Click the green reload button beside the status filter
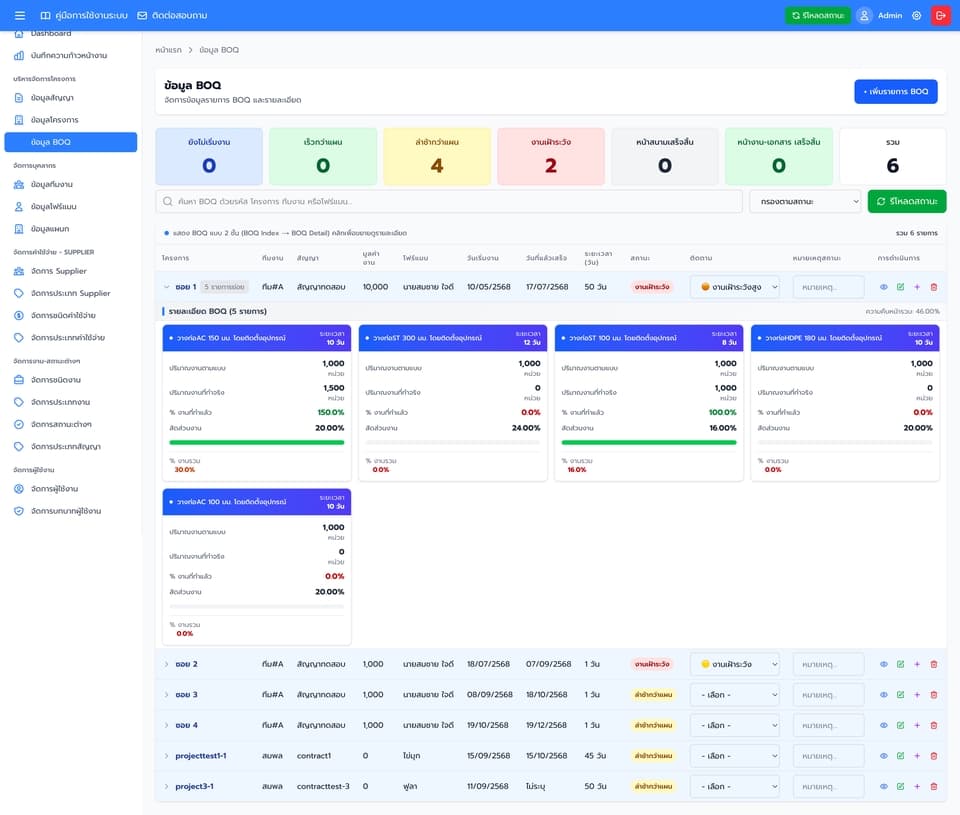This screenshot has width=960, height=815. pyautogui.click(x=907, y=201)
